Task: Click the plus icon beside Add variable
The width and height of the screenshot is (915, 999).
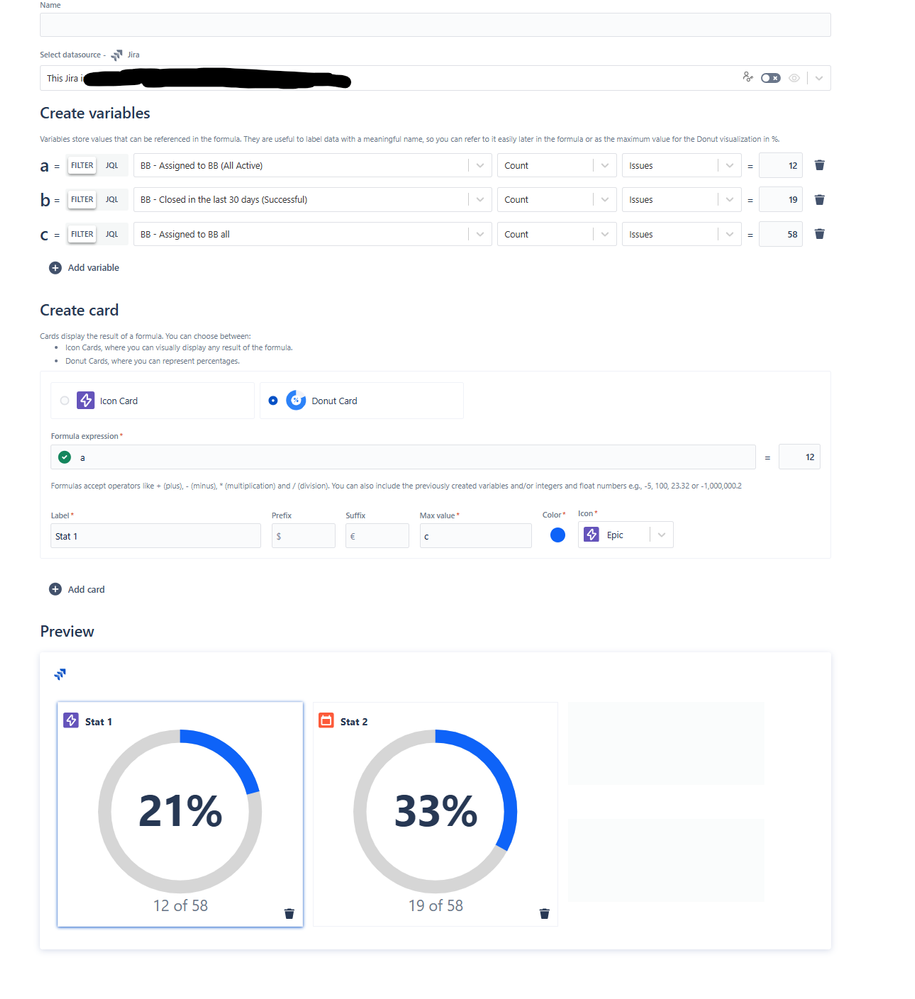Action: click(x=55, y=268)
